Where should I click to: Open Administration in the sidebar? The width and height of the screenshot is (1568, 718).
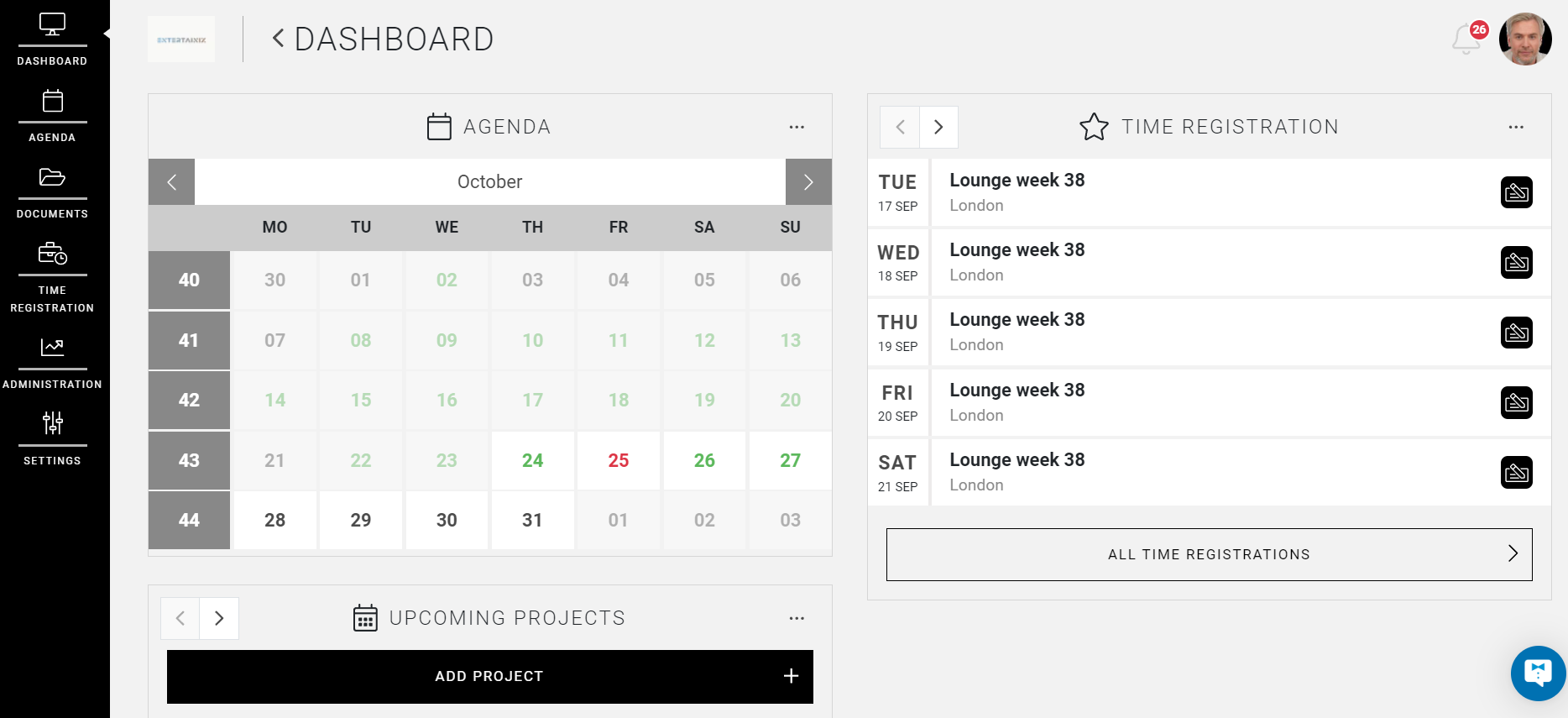(x=52, y=362)
